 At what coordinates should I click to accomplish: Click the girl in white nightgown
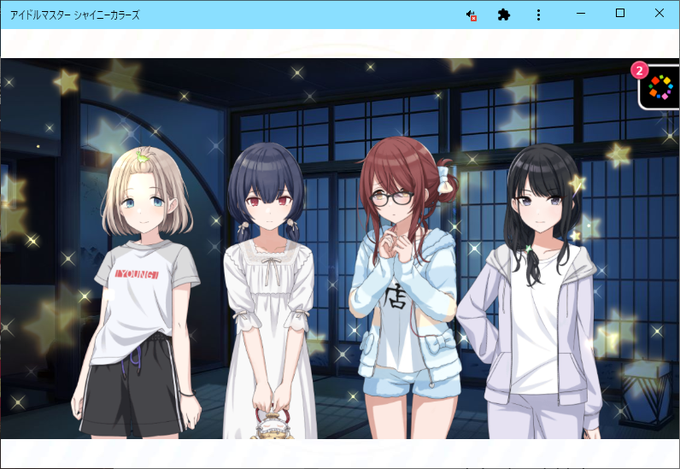click(268, 291)
